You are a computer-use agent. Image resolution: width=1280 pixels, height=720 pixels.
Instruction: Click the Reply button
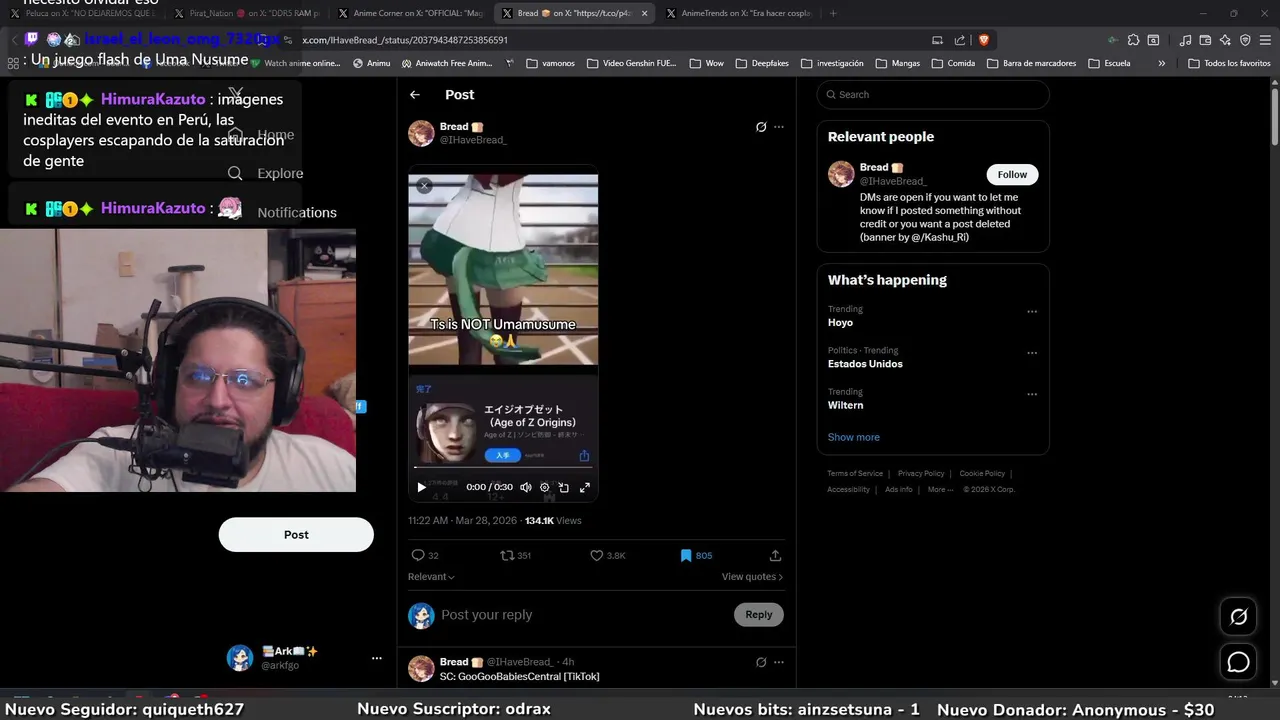[759, 615]
